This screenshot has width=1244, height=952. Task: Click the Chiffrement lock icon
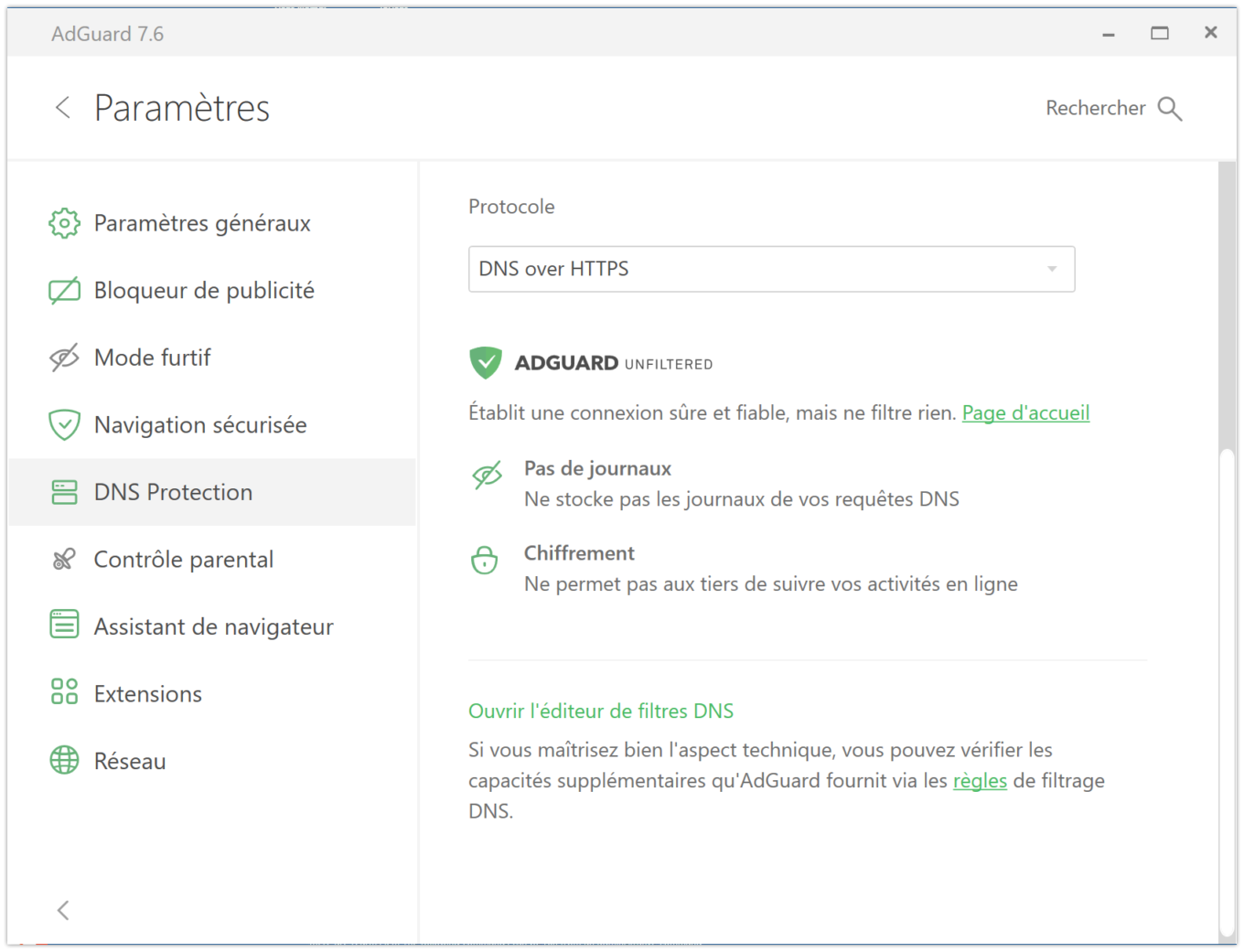pyautogui.click(x=484, y=559)
